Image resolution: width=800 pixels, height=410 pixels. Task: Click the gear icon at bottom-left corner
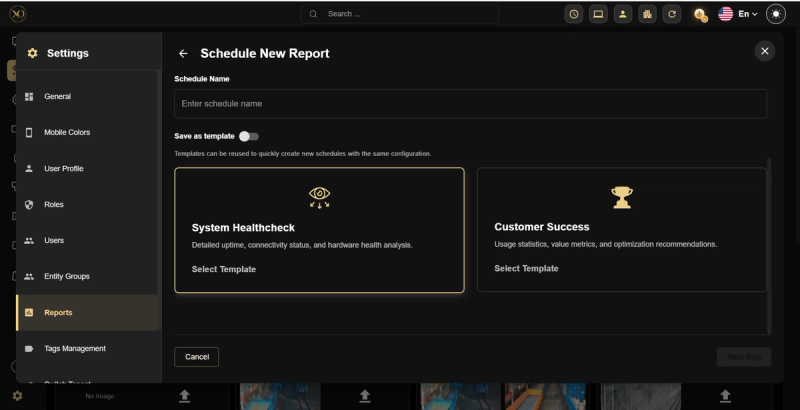17,396
